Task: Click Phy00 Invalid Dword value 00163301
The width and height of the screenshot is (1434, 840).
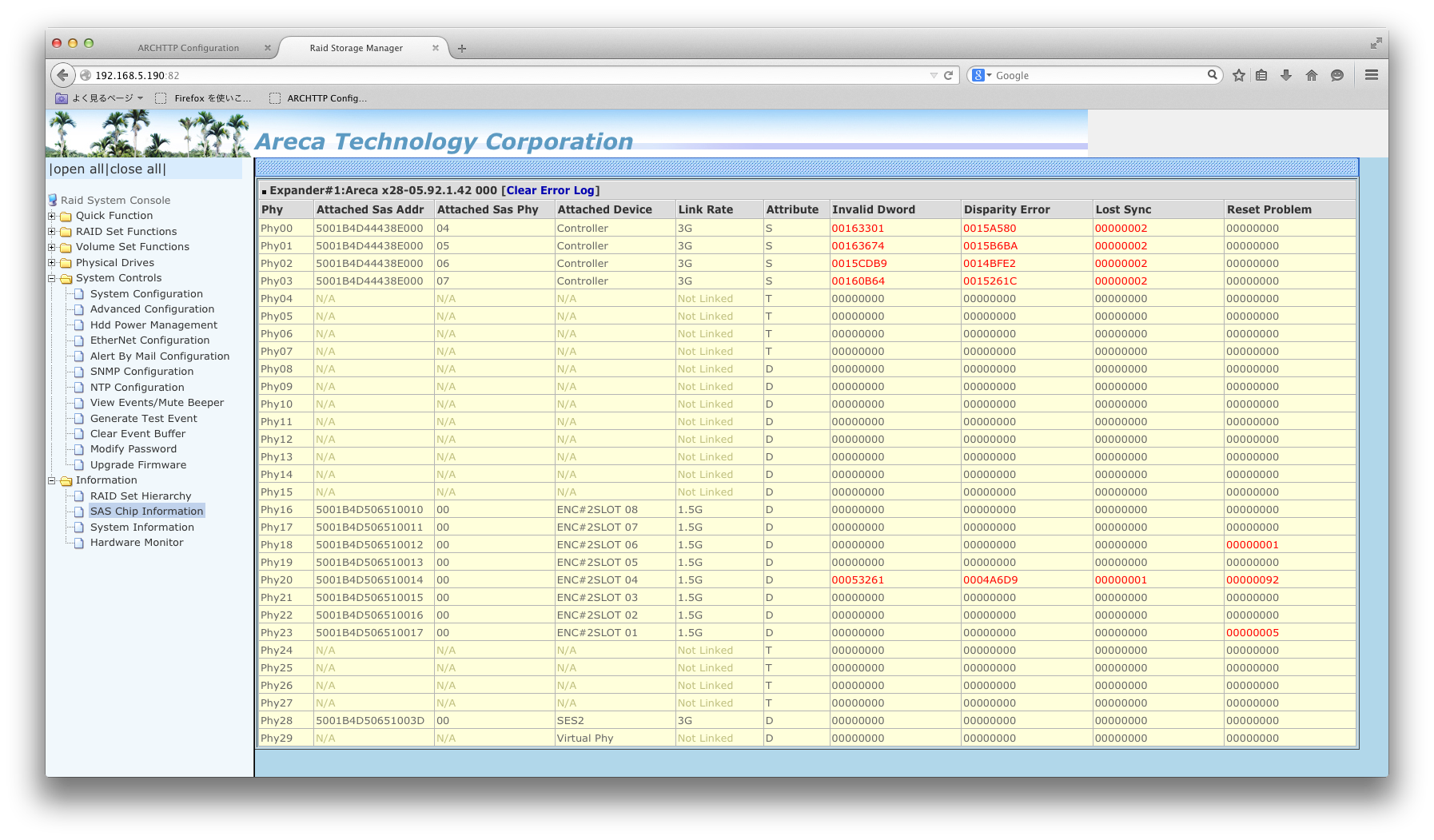Action: coord(858,229)
